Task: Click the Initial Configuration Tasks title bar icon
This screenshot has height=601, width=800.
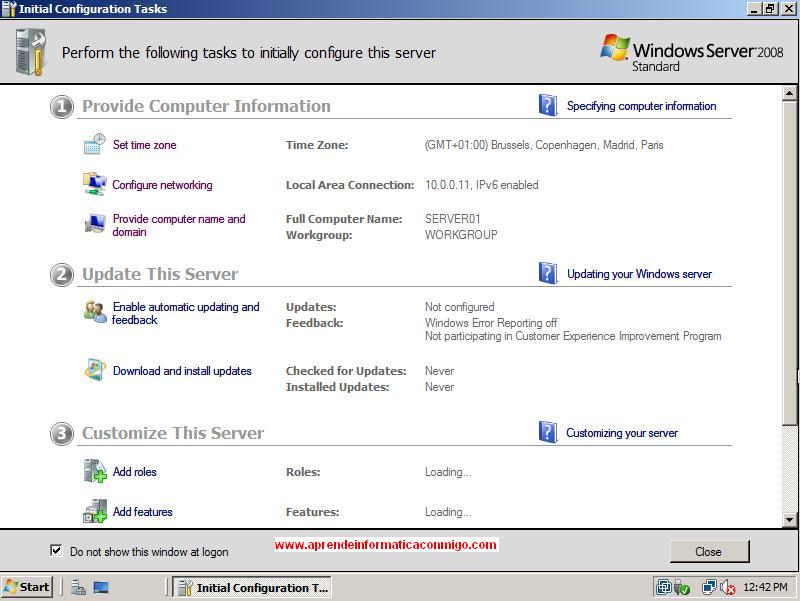Action: 9,9
